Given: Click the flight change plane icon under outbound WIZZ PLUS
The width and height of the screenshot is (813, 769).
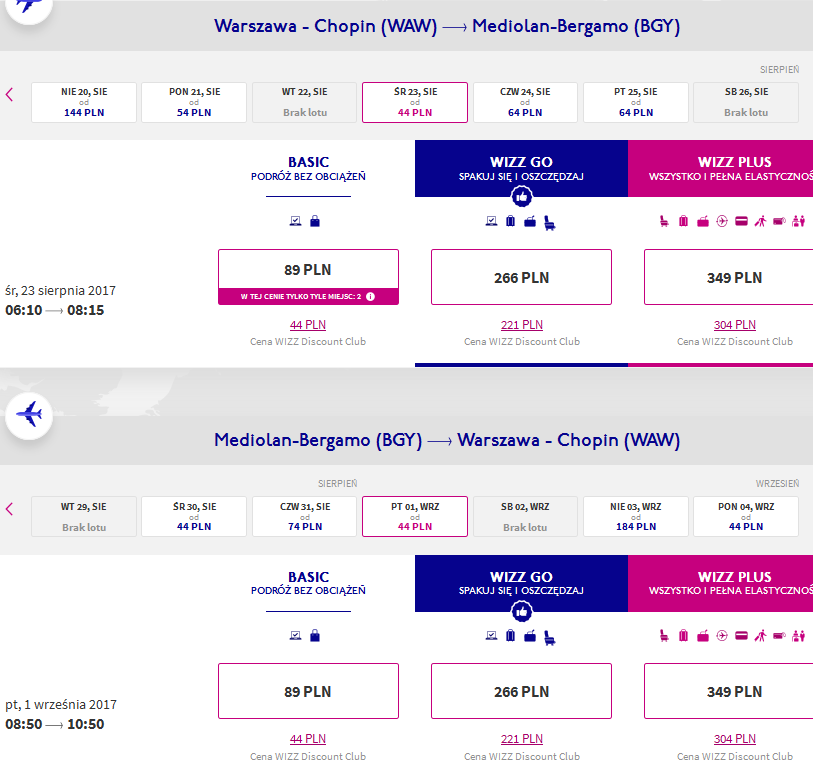Looking at the screenshot, I should [x=722, y=221].
